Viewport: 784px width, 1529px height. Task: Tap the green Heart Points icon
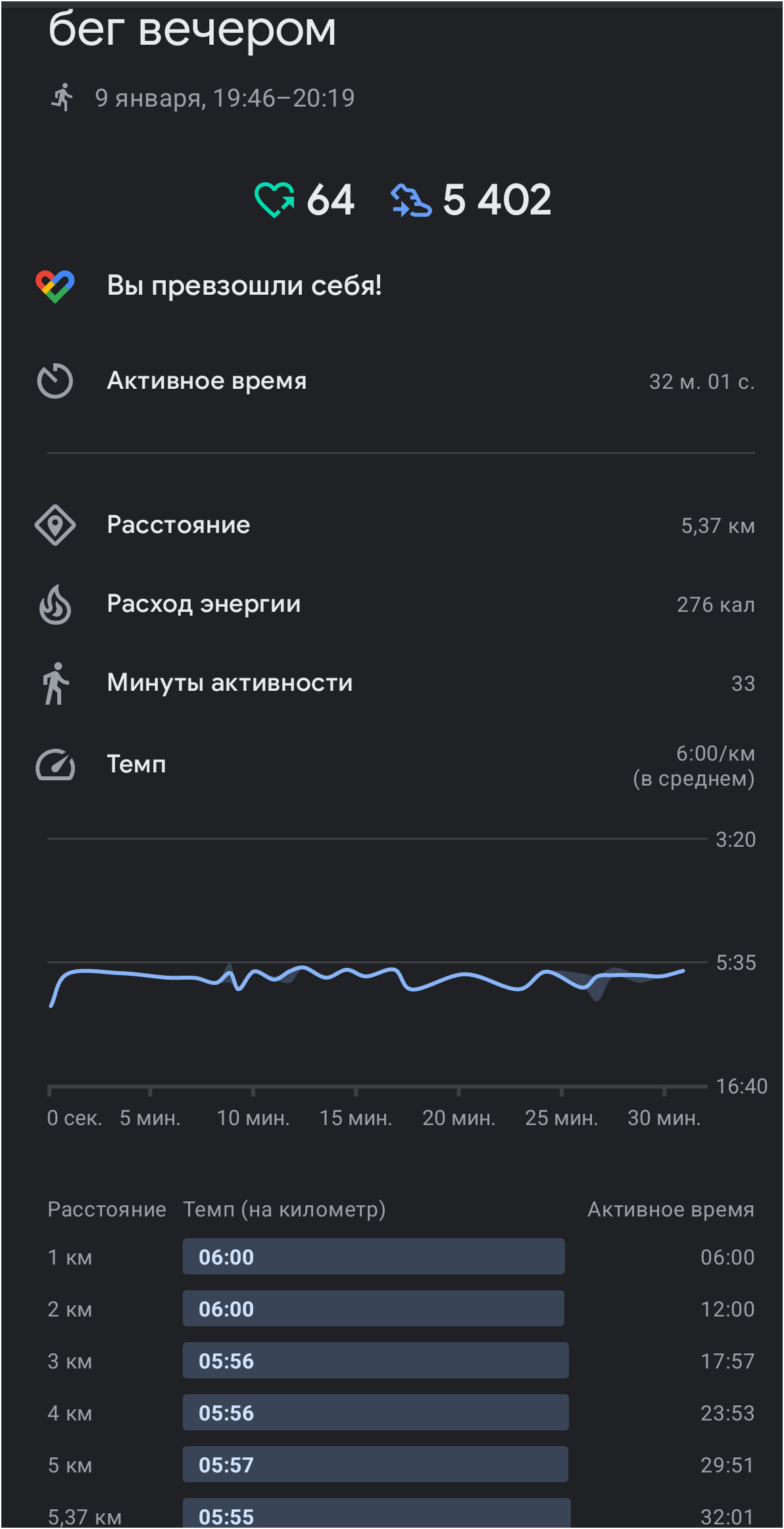274,199
